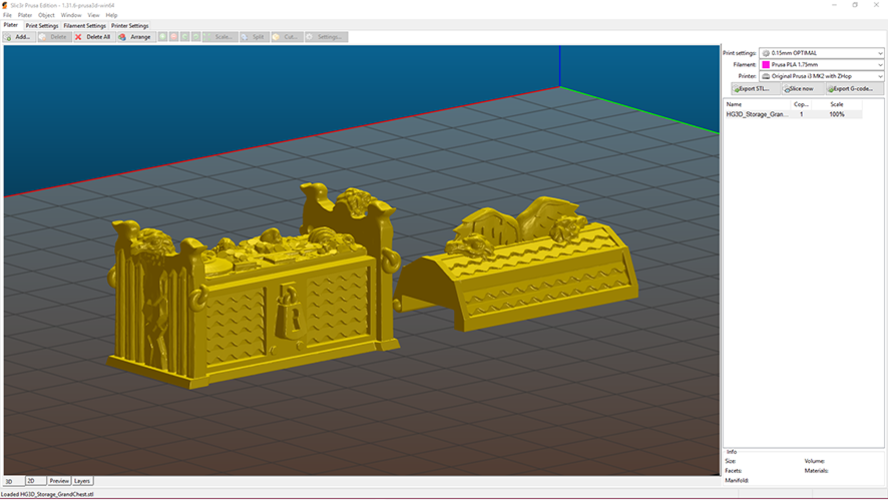Open the Help menu
The height and width of the screenshot is (500, 888).
[x=112, y=15]
